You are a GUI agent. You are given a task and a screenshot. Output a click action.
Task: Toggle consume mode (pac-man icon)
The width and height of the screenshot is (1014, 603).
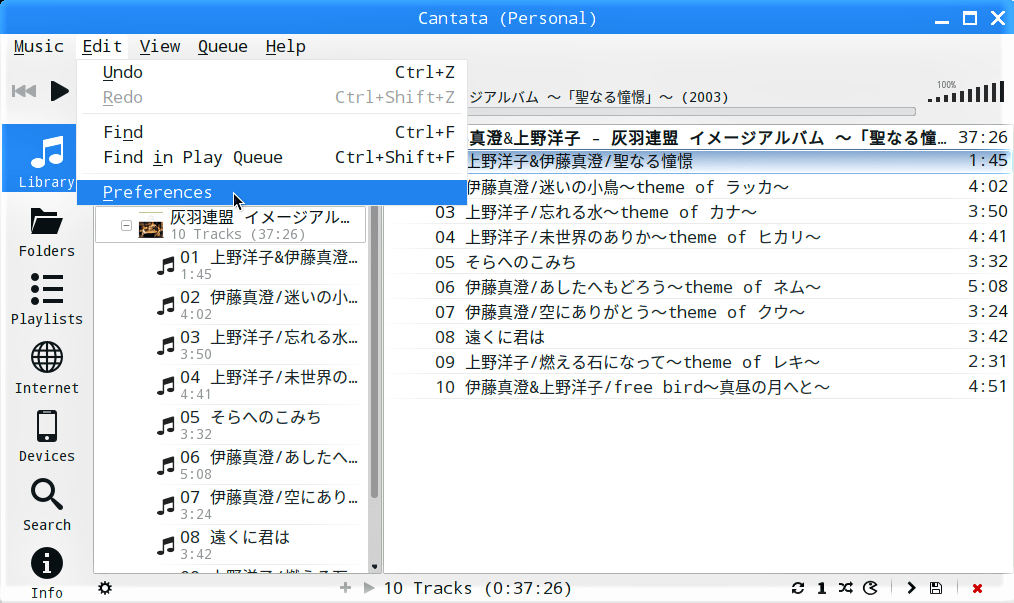click(x=870, y=588)
